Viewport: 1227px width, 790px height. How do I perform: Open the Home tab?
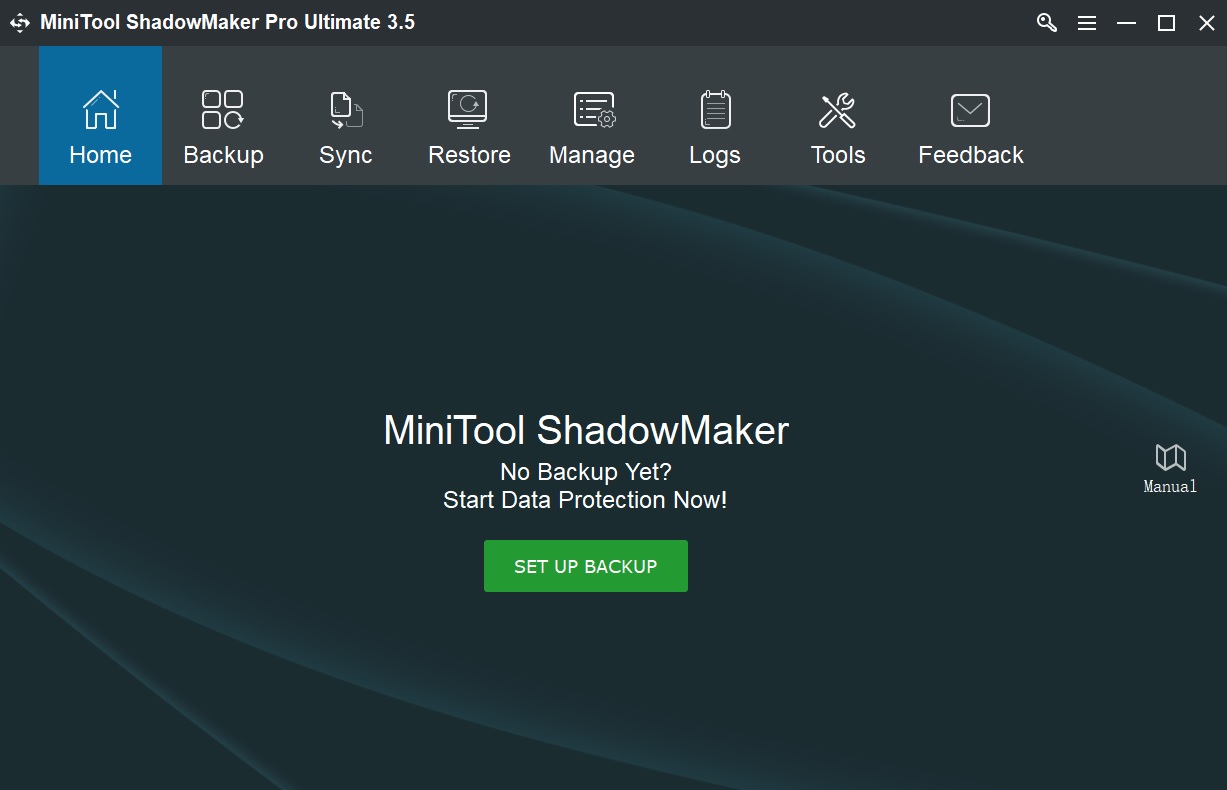tap(100, 116)
